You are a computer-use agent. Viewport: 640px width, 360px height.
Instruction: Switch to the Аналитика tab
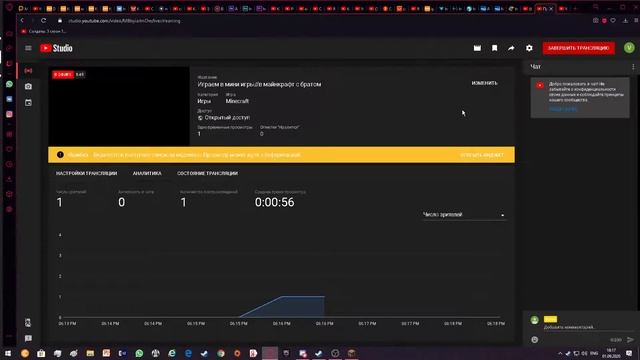coord(147,173)
